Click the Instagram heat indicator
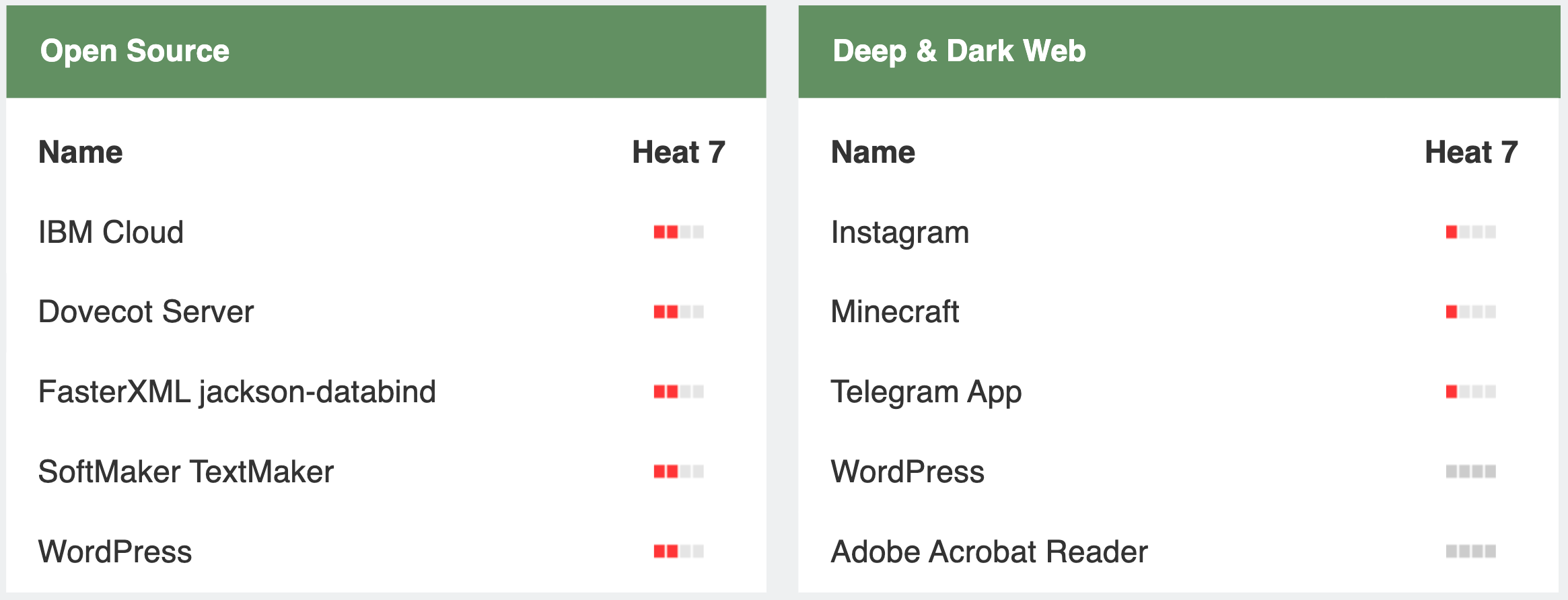This screenshot has width=1568, height=600. click(x=1470, y=232)
